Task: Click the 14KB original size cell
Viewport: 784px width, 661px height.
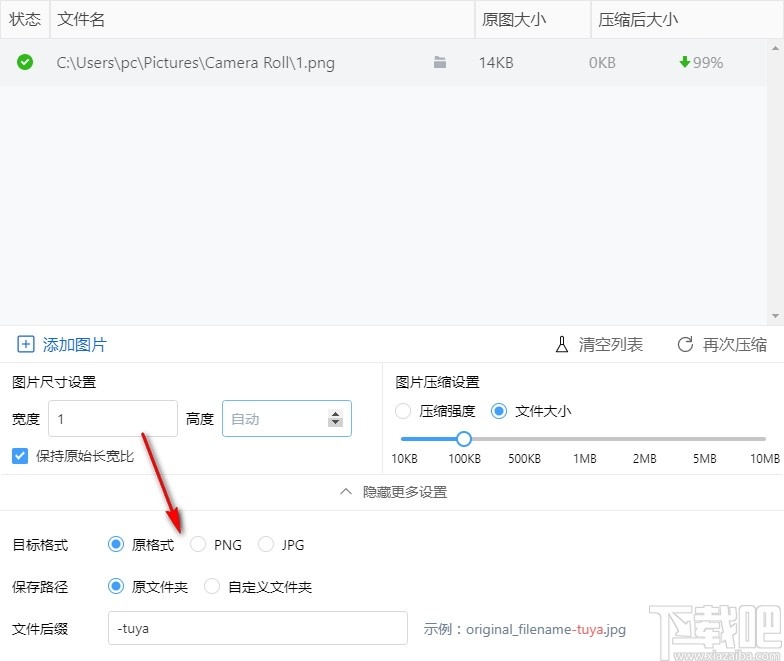Action: pos(496,62)
